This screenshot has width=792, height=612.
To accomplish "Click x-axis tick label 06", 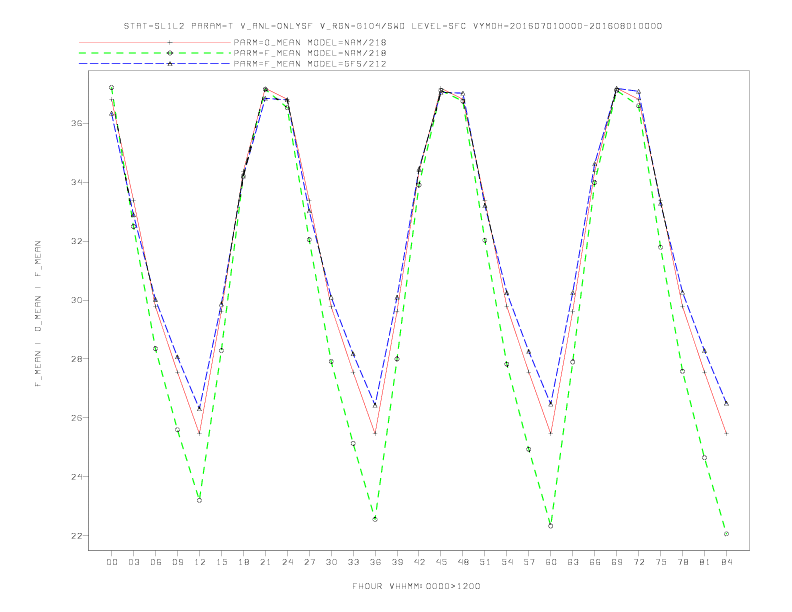I will [x=156, y=562].
